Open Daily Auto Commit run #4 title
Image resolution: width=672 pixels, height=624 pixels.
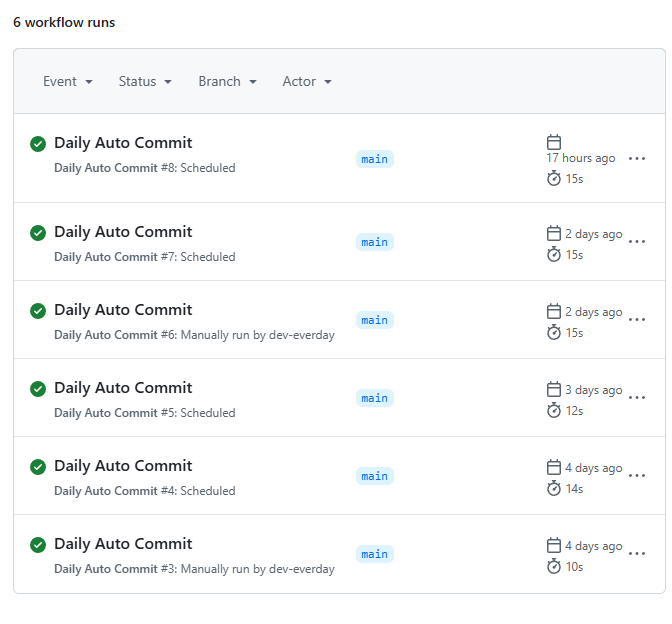click(x=123, y=466)
